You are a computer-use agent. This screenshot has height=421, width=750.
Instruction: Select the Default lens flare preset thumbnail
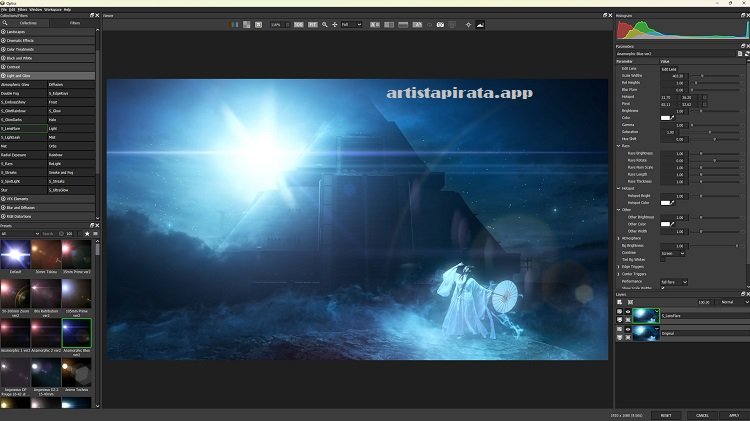tap(15, 255)
